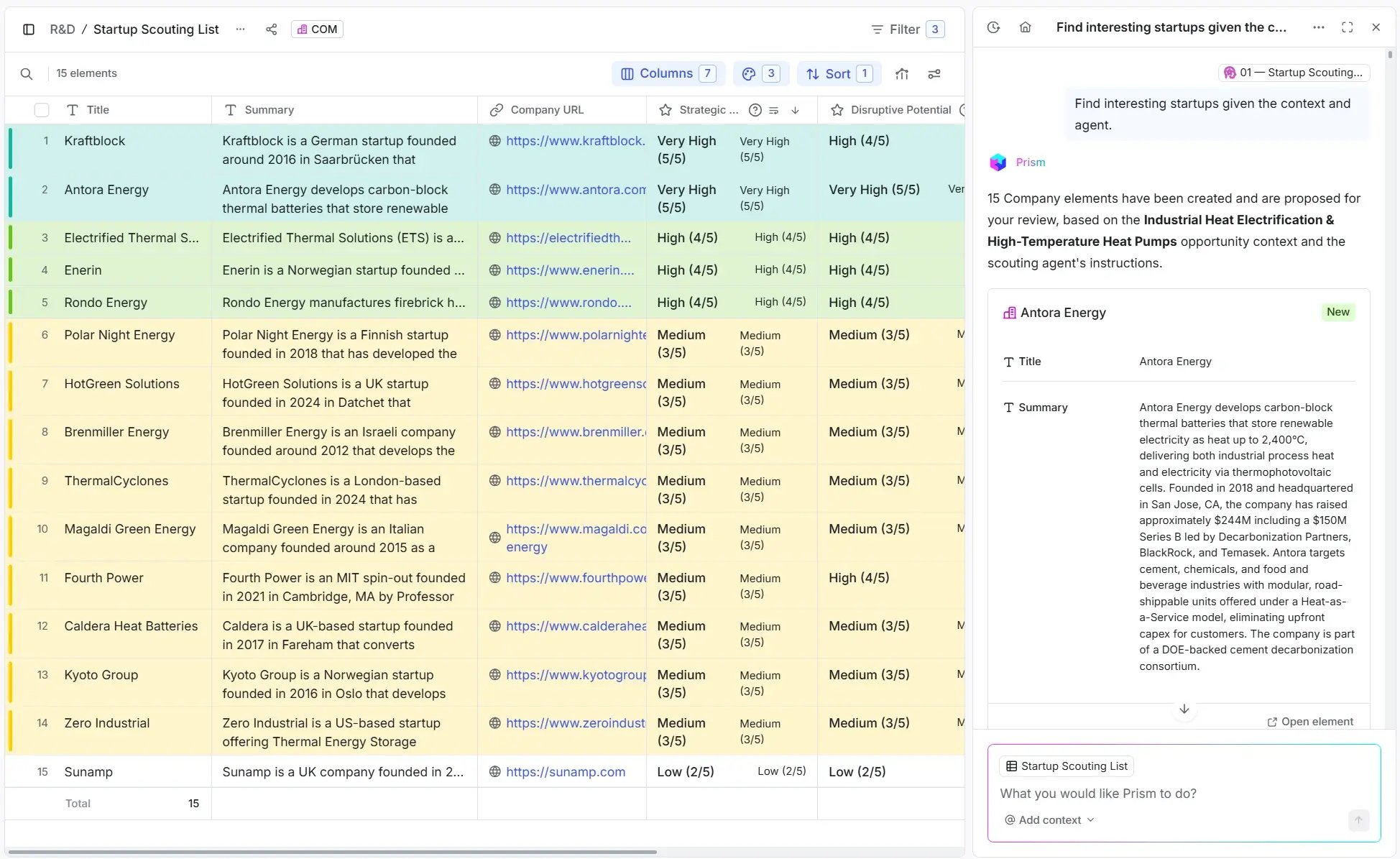The width and height of the screenshot is (1400, 859).
Task: Click the globe icon beside the Kraftblock URL
Action: 494,141
